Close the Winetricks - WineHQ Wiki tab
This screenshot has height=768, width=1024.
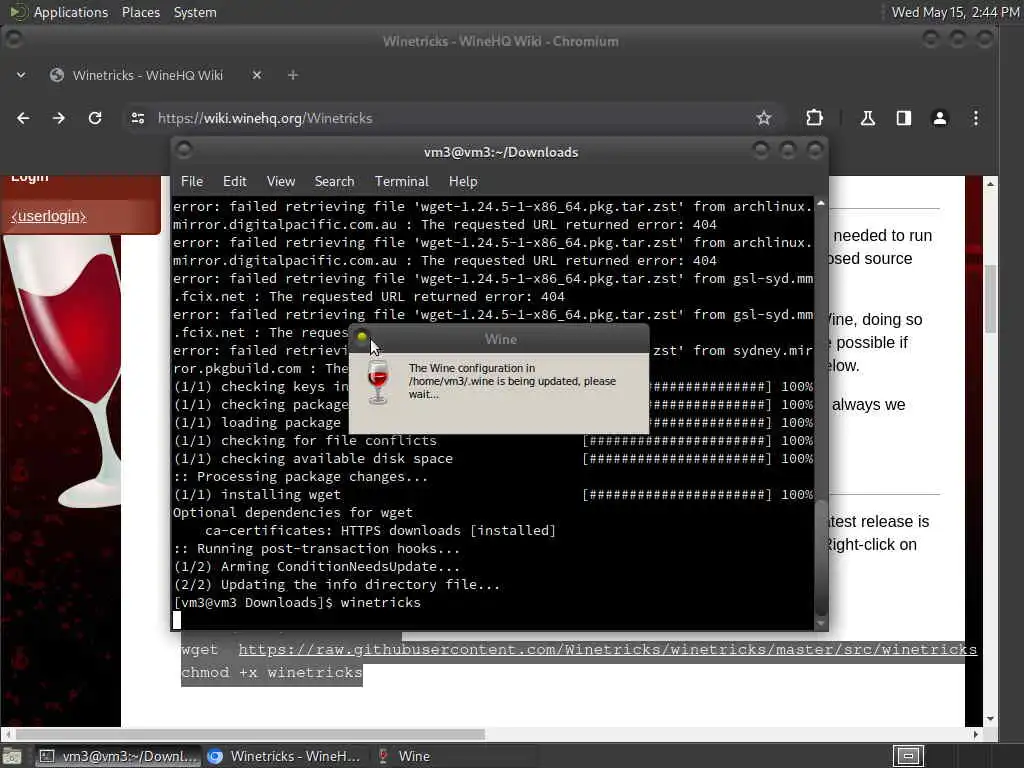(257, 75)
